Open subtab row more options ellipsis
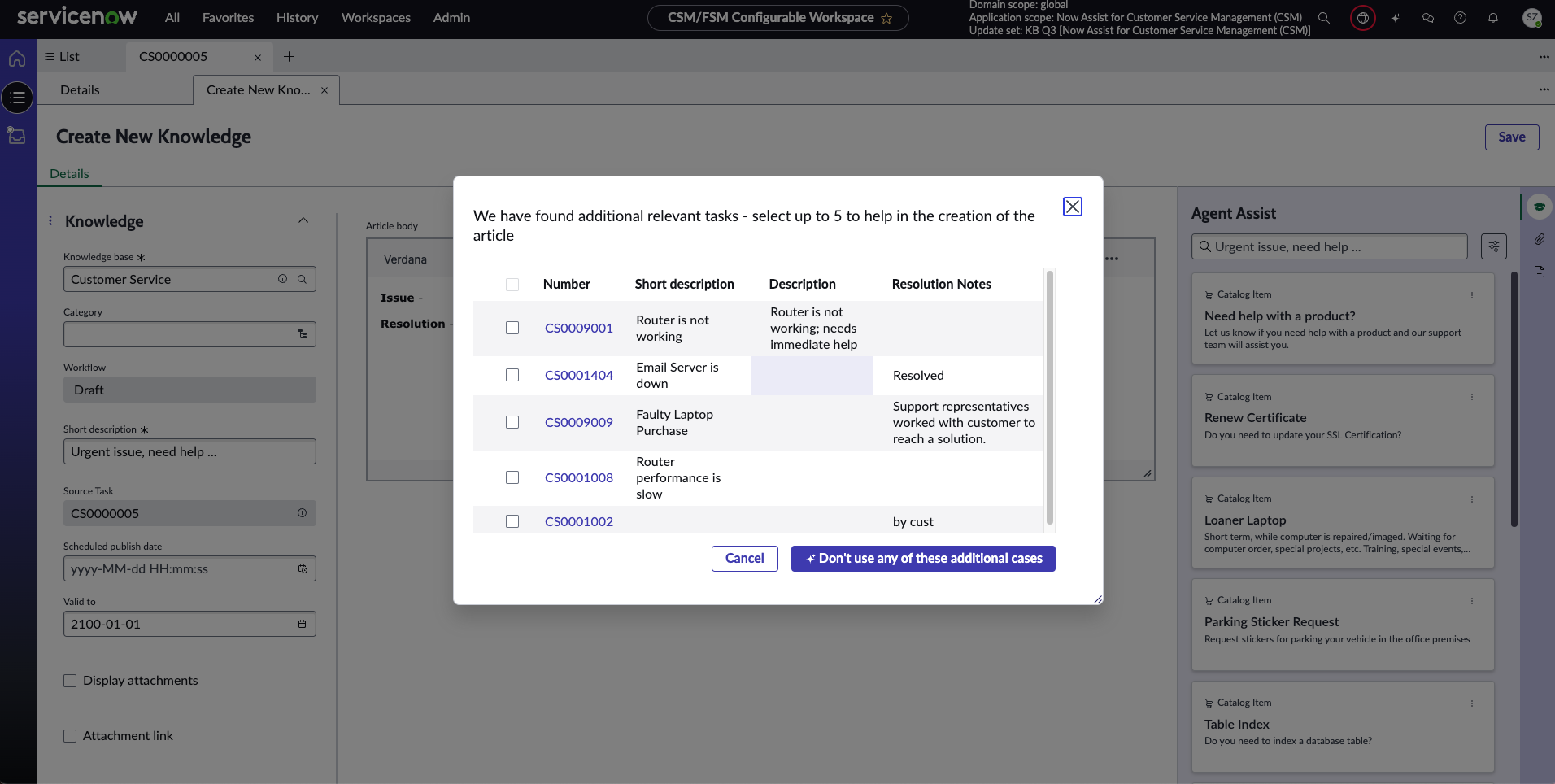Viewport: 1555px width, 784px height. [1544, 90]
